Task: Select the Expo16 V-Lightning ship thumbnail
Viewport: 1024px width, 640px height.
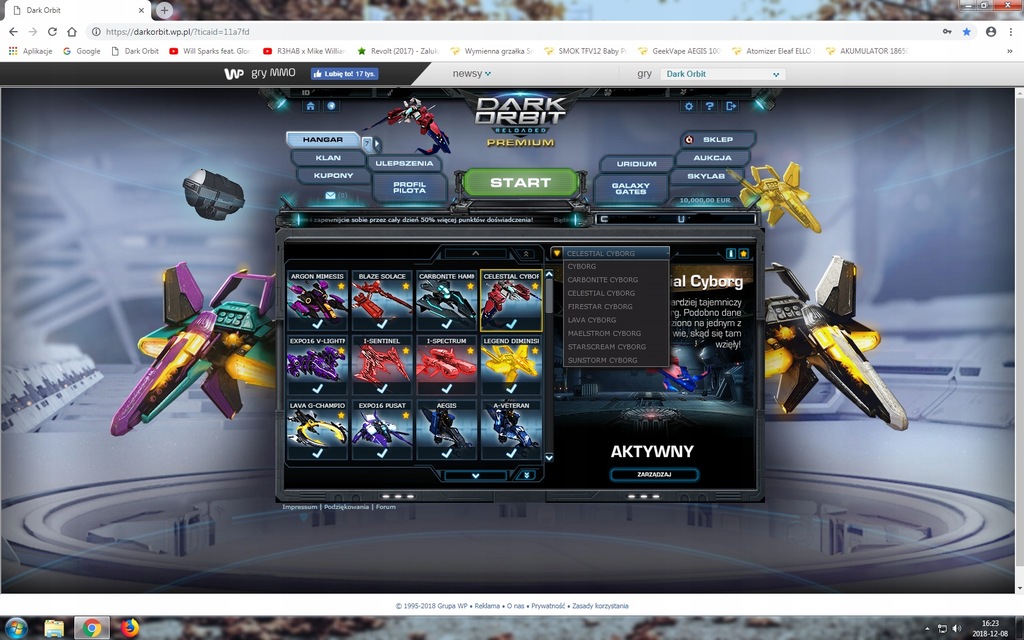Action: click(x=317, y=365)
